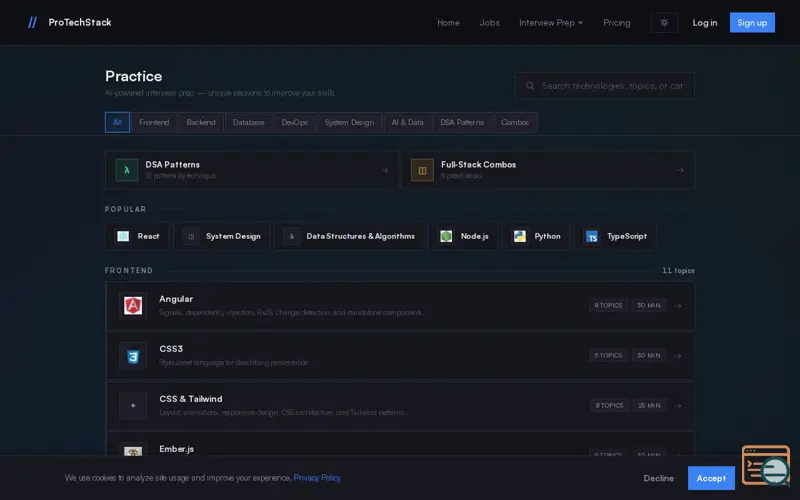Click the Python logo icon

point(519,236)
